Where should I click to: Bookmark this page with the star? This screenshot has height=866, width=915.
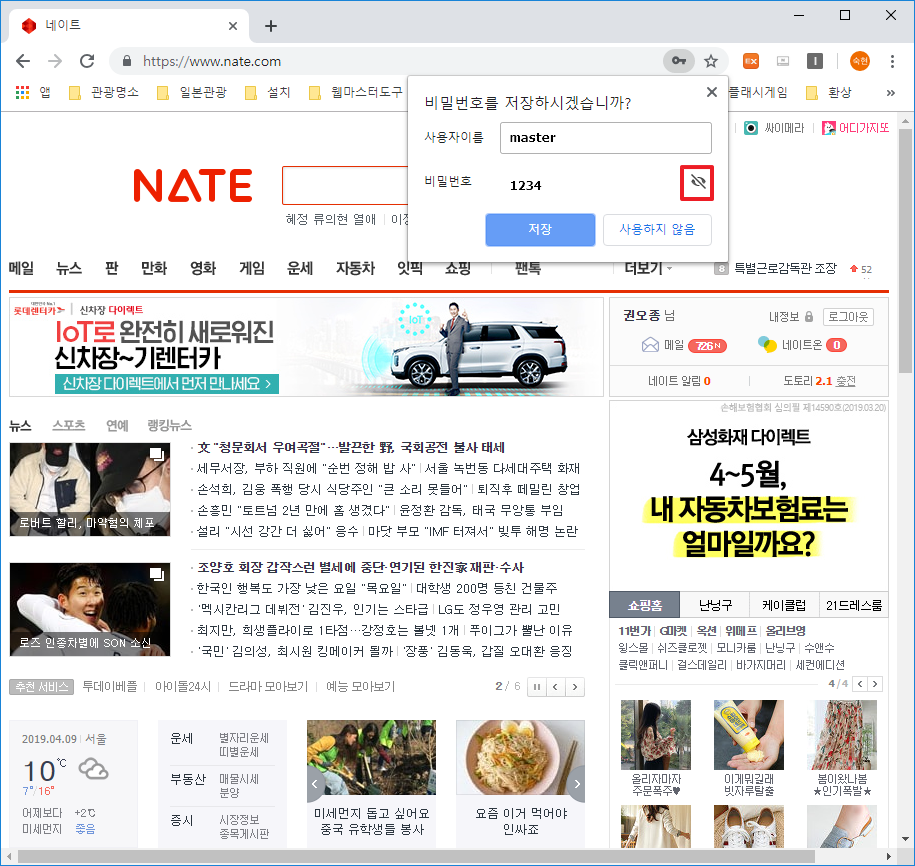(x=711, y=61)
